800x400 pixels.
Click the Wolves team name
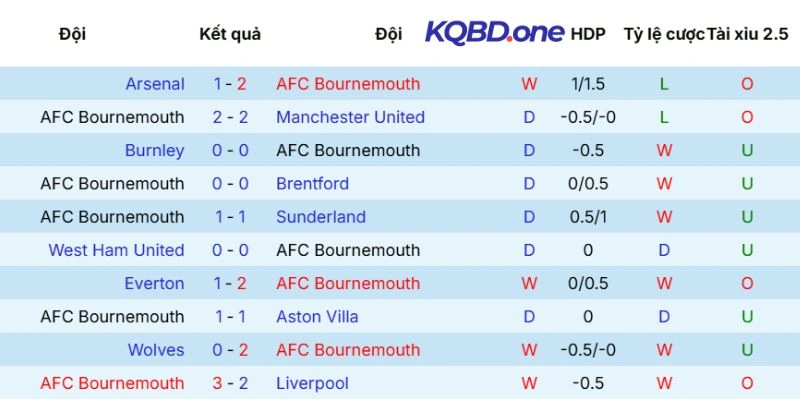click(x=156, y=350)
